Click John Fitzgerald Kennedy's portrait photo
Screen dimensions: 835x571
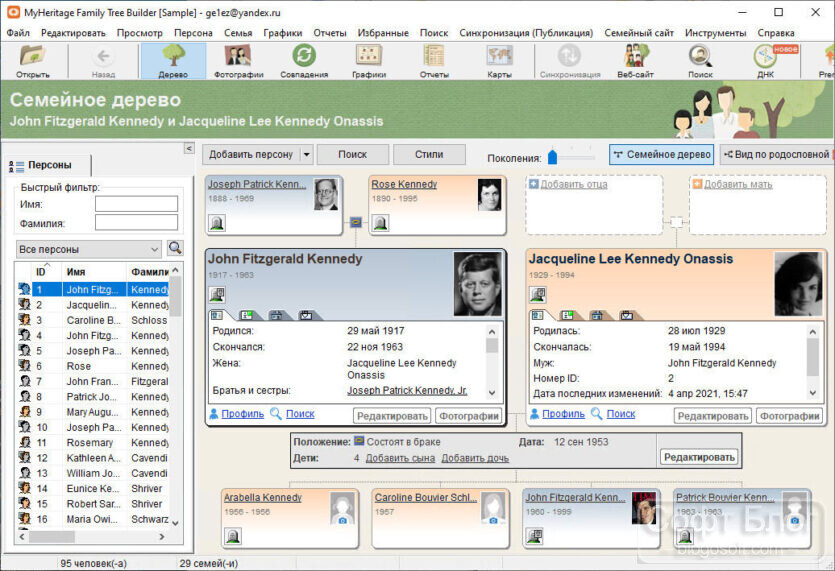click(x=478, y=284)
